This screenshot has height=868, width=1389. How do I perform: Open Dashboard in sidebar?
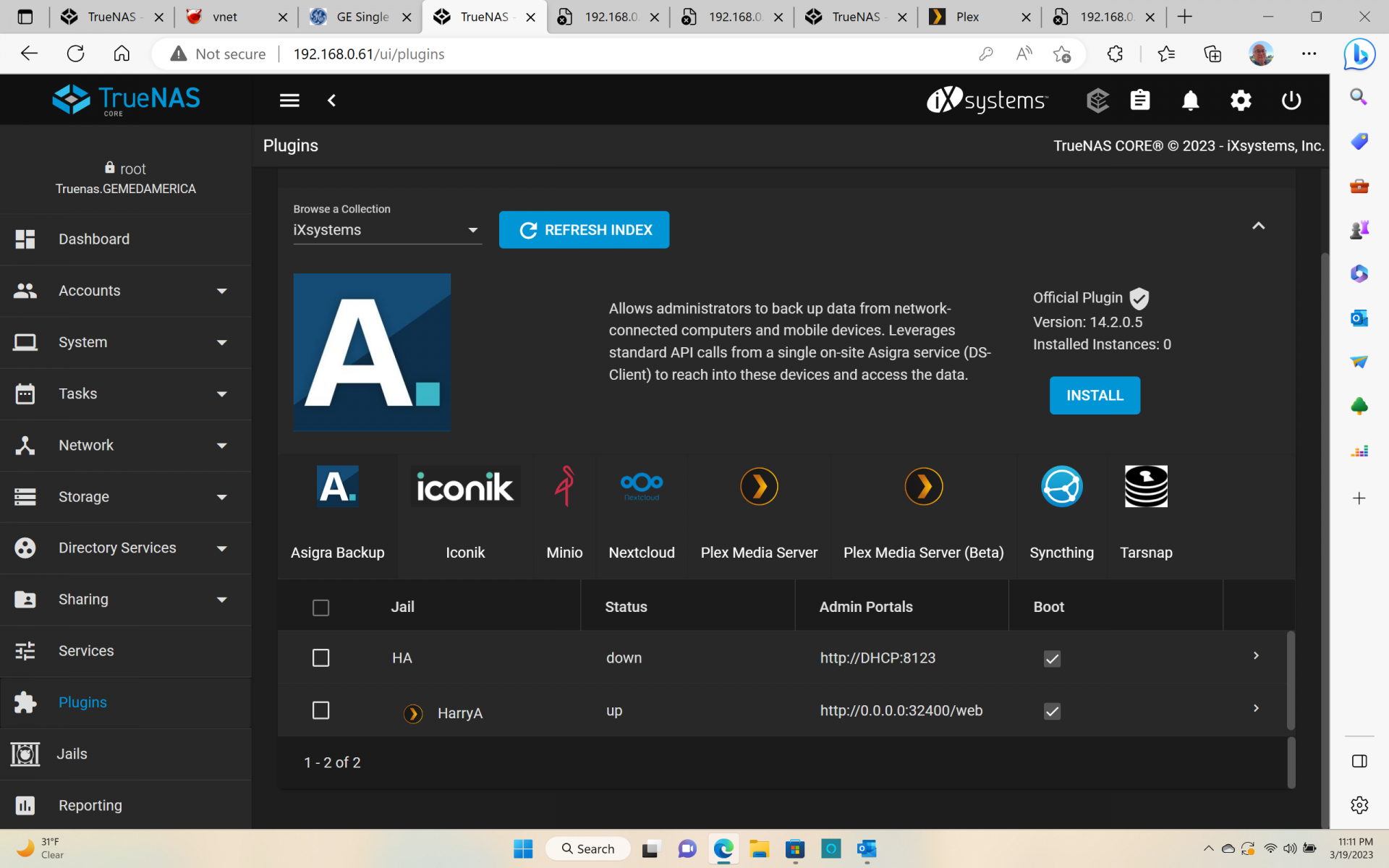point(126,239)
